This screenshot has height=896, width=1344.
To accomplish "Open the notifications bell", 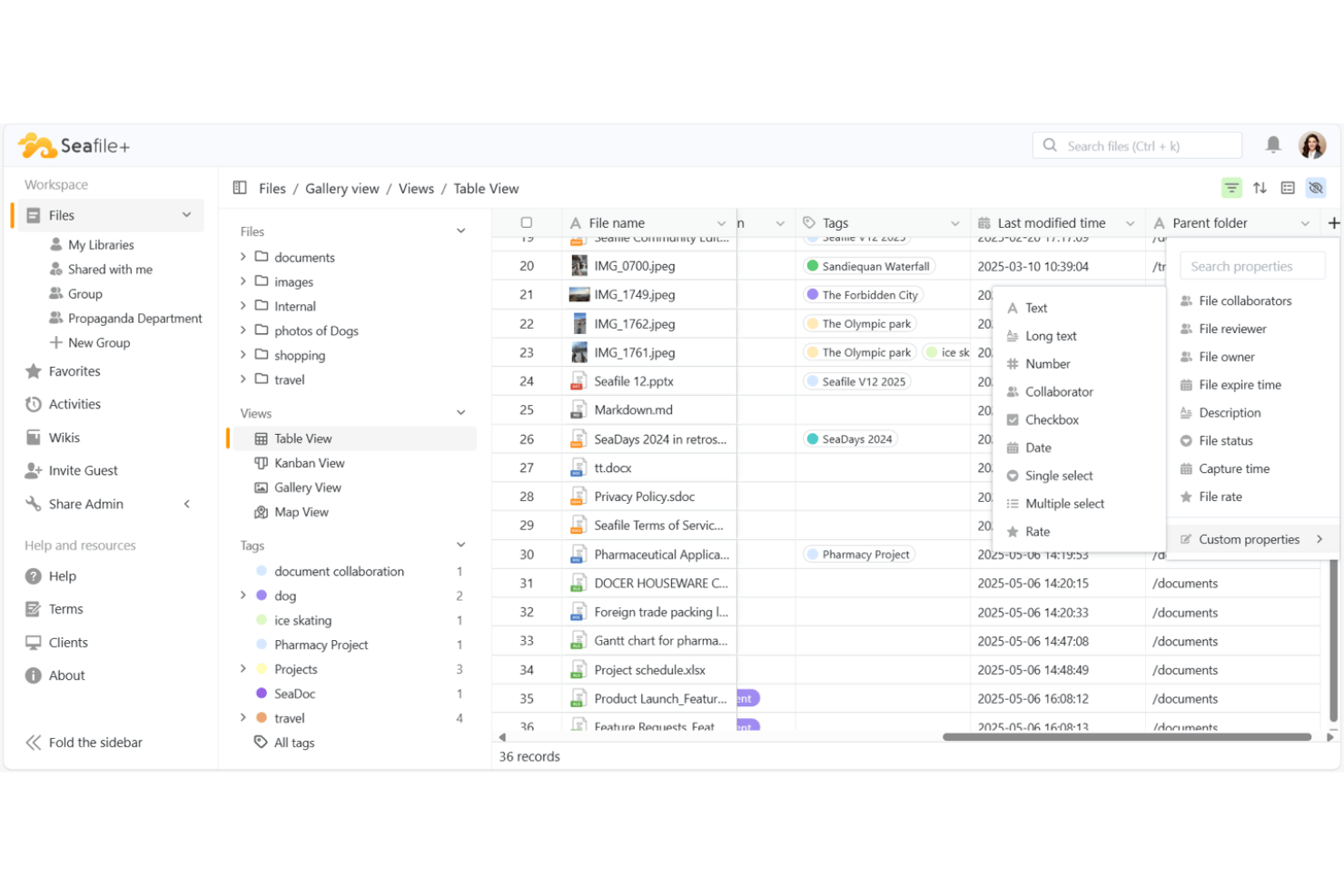I will 1273,145.
